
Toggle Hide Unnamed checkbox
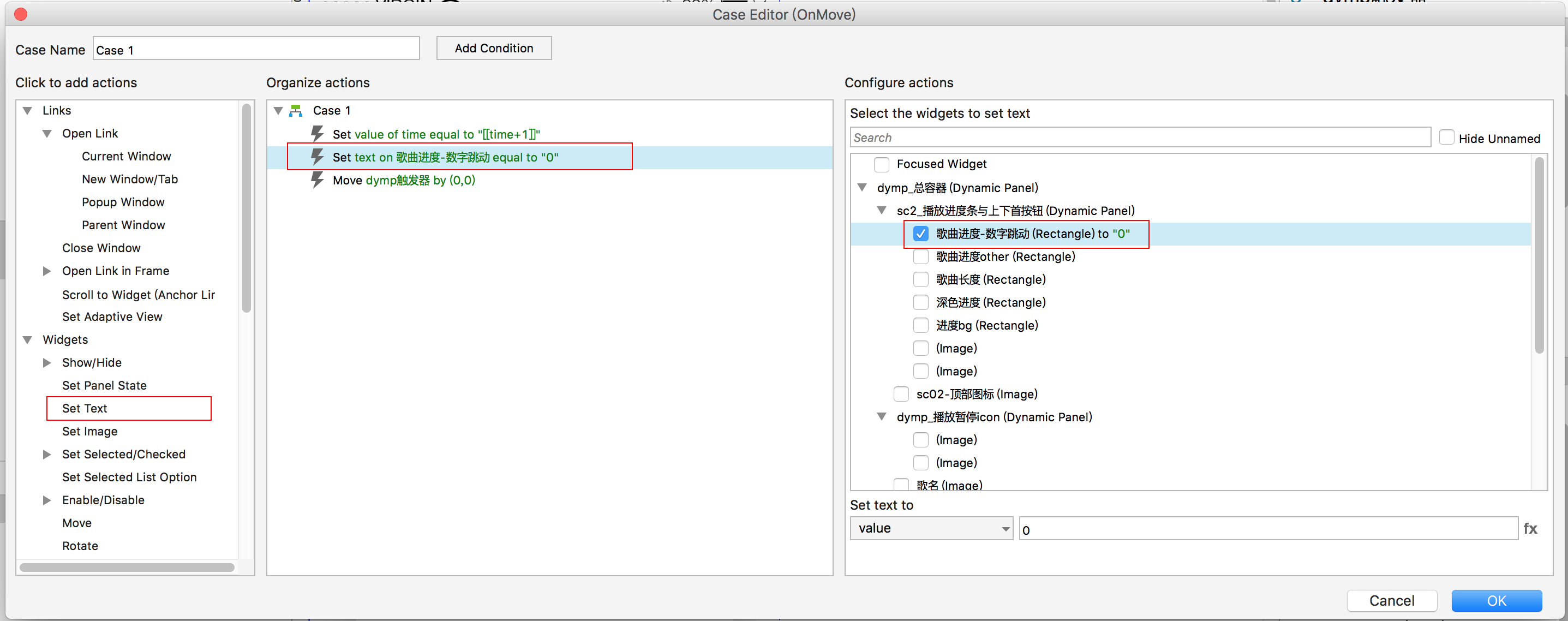[1446, 138]
